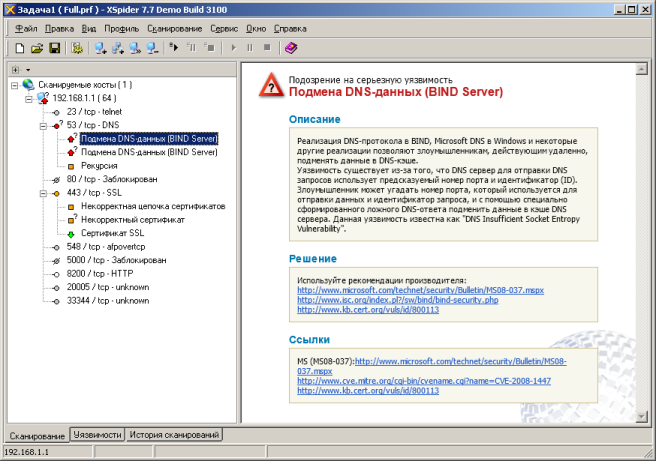Collapse the Сканируемые хосты root node
Screen dimensions: 656x461
click(15, 85)
